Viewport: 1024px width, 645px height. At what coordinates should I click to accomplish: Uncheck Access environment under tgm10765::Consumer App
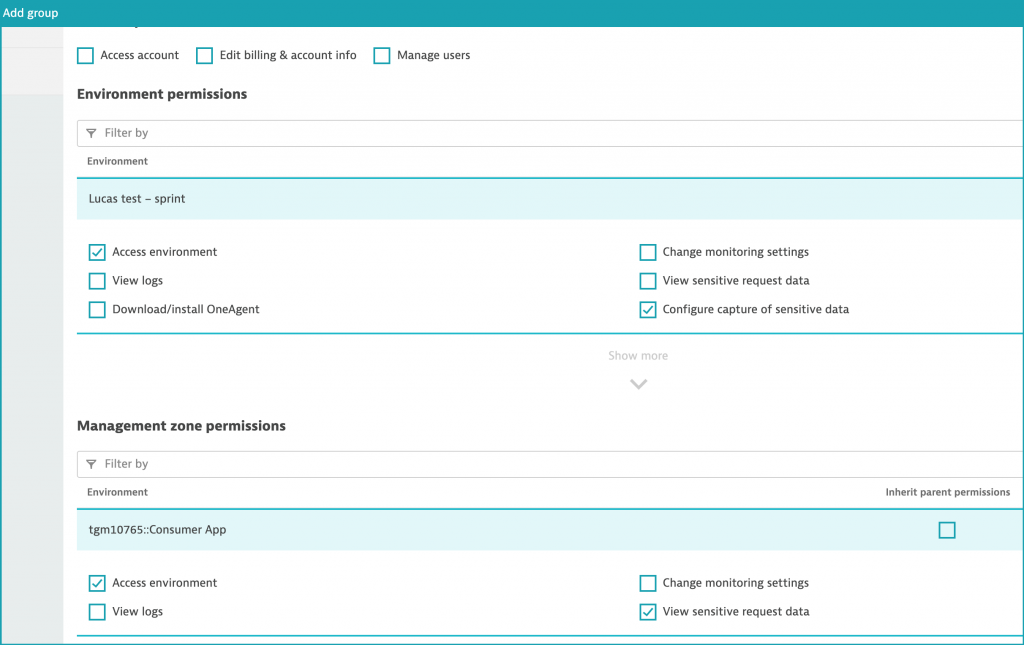[97, 583]
